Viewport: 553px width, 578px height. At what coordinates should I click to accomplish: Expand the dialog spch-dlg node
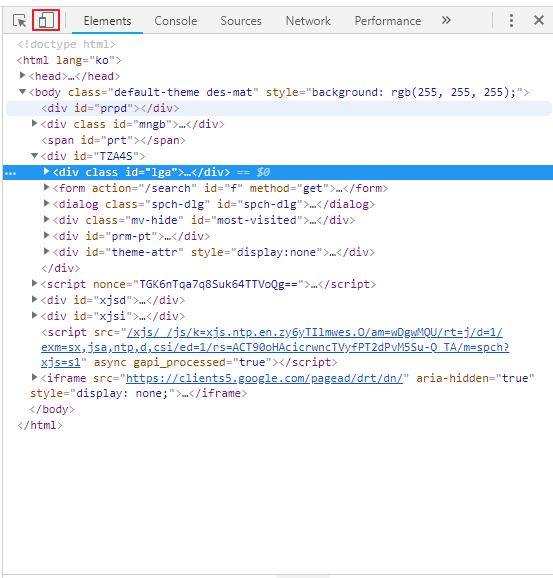(x=46, y=203)
